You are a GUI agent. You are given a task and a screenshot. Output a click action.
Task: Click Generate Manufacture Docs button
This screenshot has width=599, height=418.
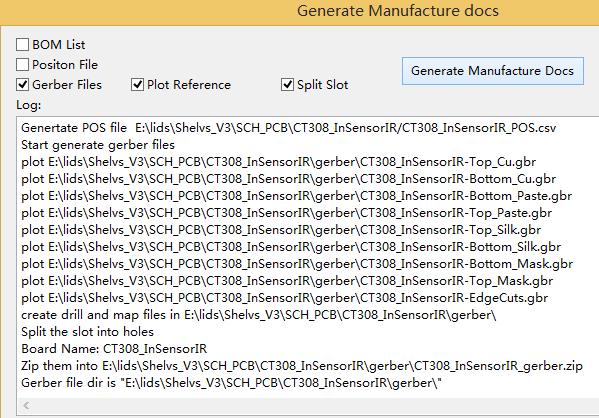coord(492,71)
